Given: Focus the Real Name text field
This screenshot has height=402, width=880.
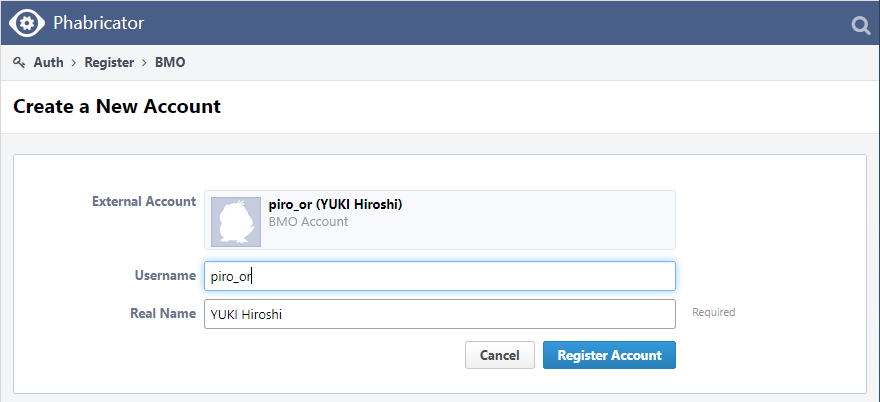Looking at the screenshot, I should (x=439, y=314).
